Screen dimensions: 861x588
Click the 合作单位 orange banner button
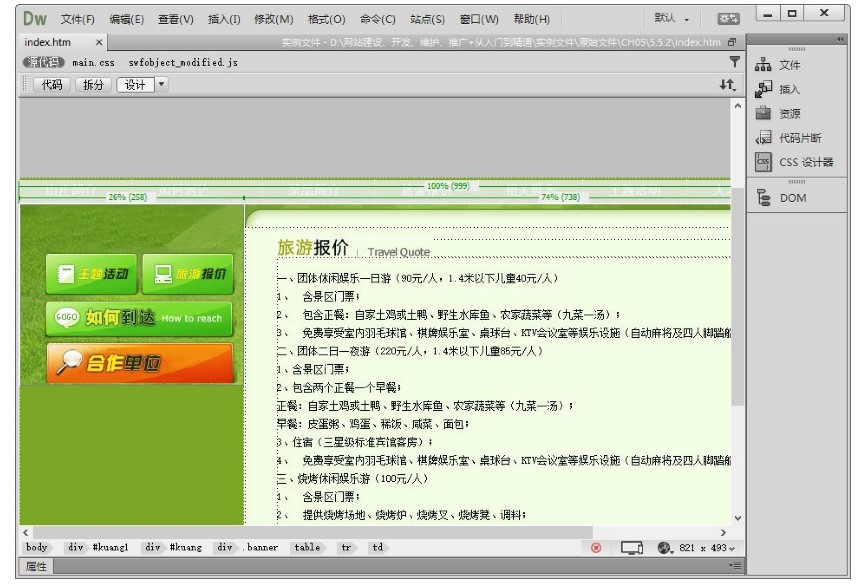pyautogui.click(x=139, y=363)
